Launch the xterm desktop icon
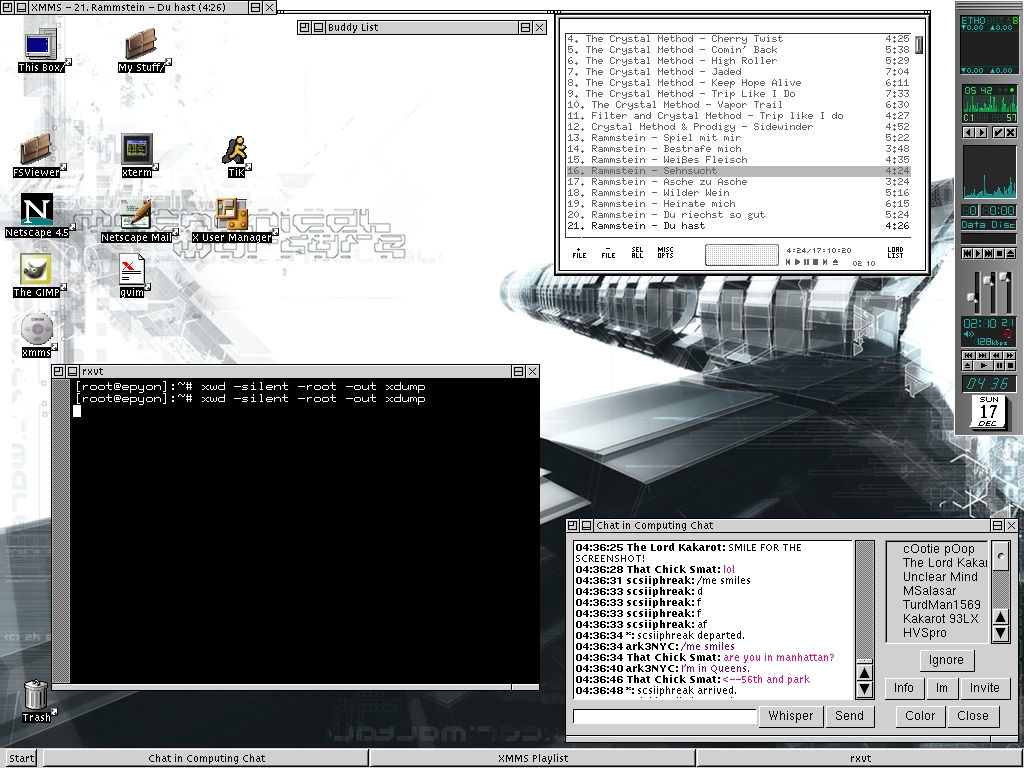 (137, 155)
